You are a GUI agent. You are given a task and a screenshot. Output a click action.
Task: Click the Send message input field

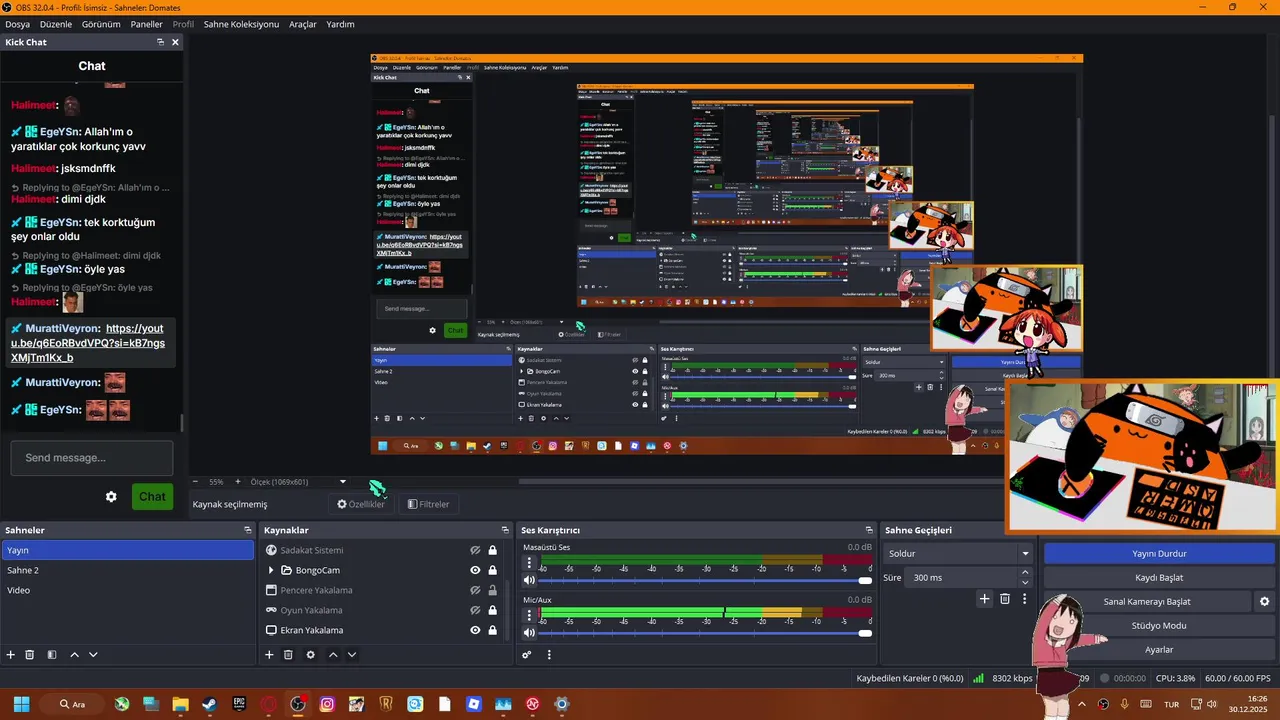(92, 458)
